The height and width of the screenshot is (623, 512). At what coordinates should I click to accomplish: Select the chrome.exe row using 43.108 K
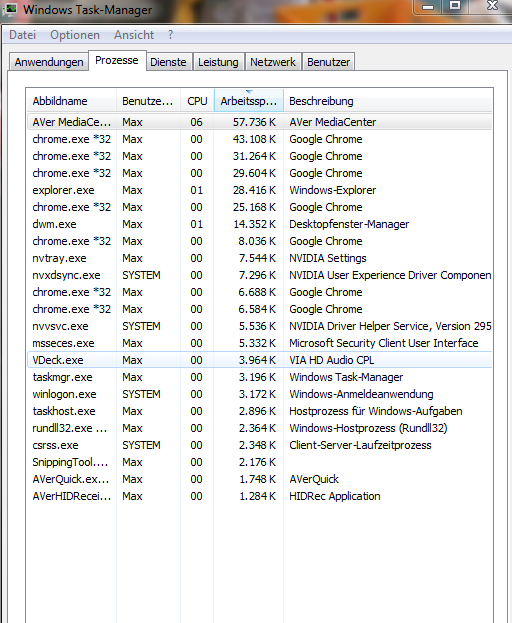click(x=260, y=139)
